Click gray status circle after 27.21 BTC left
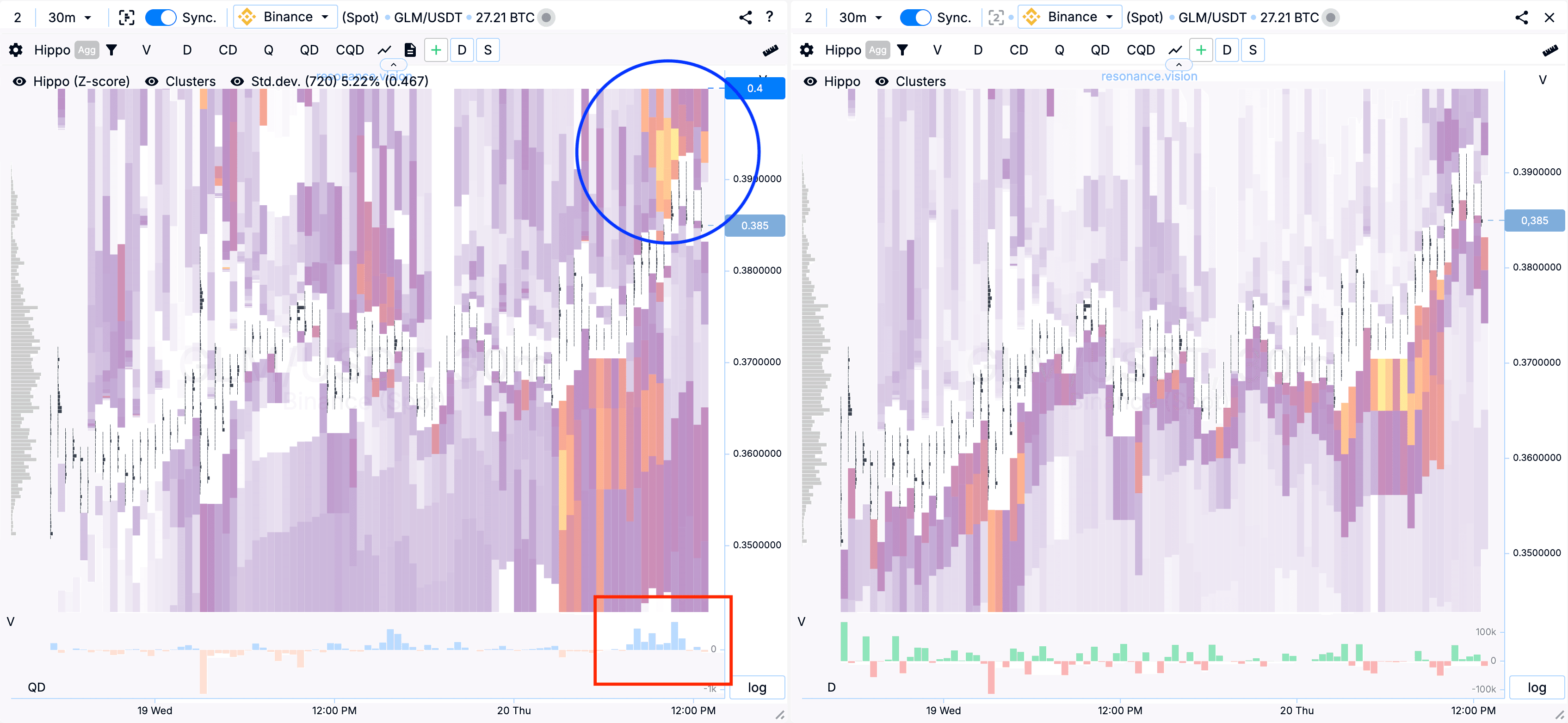The height and width of the screenshot is (723, 1568). point(547,17)
